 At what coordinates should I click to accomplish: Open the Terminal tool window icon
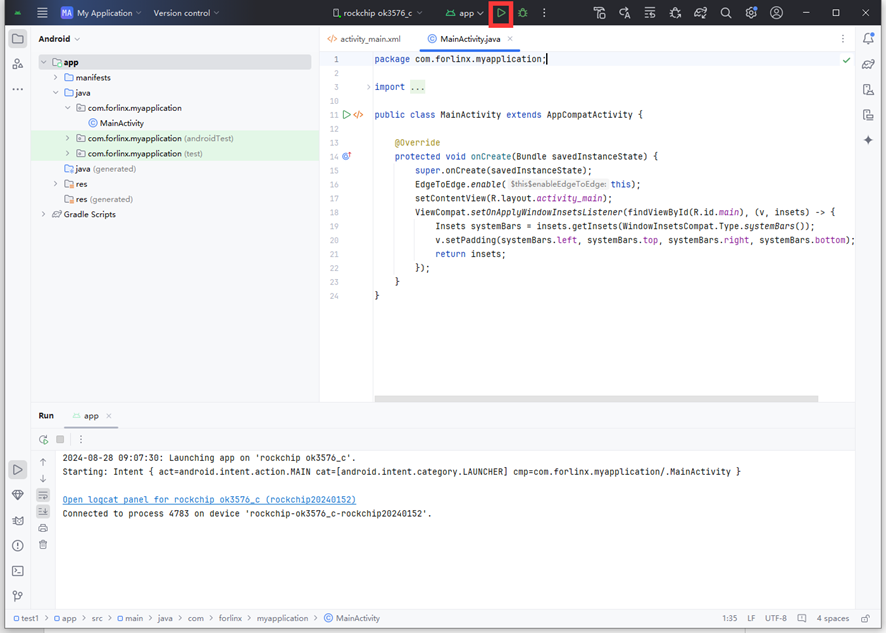coord(18,571)
